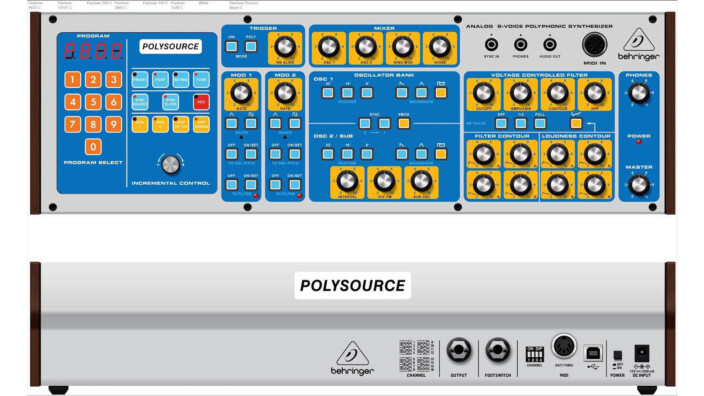Switch MOD 1 TO OSC PITCH to OFF
704x396 pixels.
tap(232, 154)
